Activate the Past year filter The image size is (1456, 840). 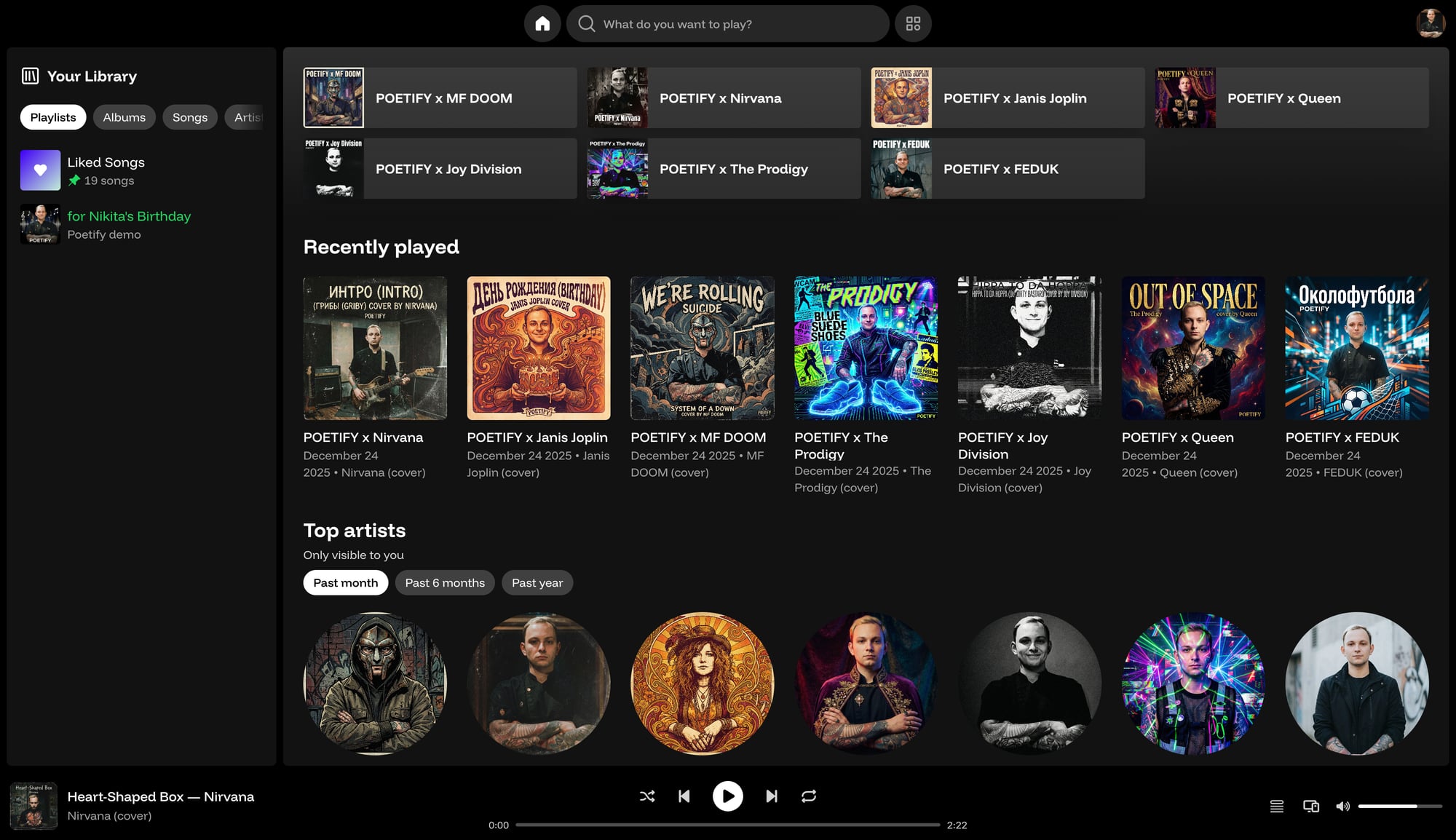[537, 582]
